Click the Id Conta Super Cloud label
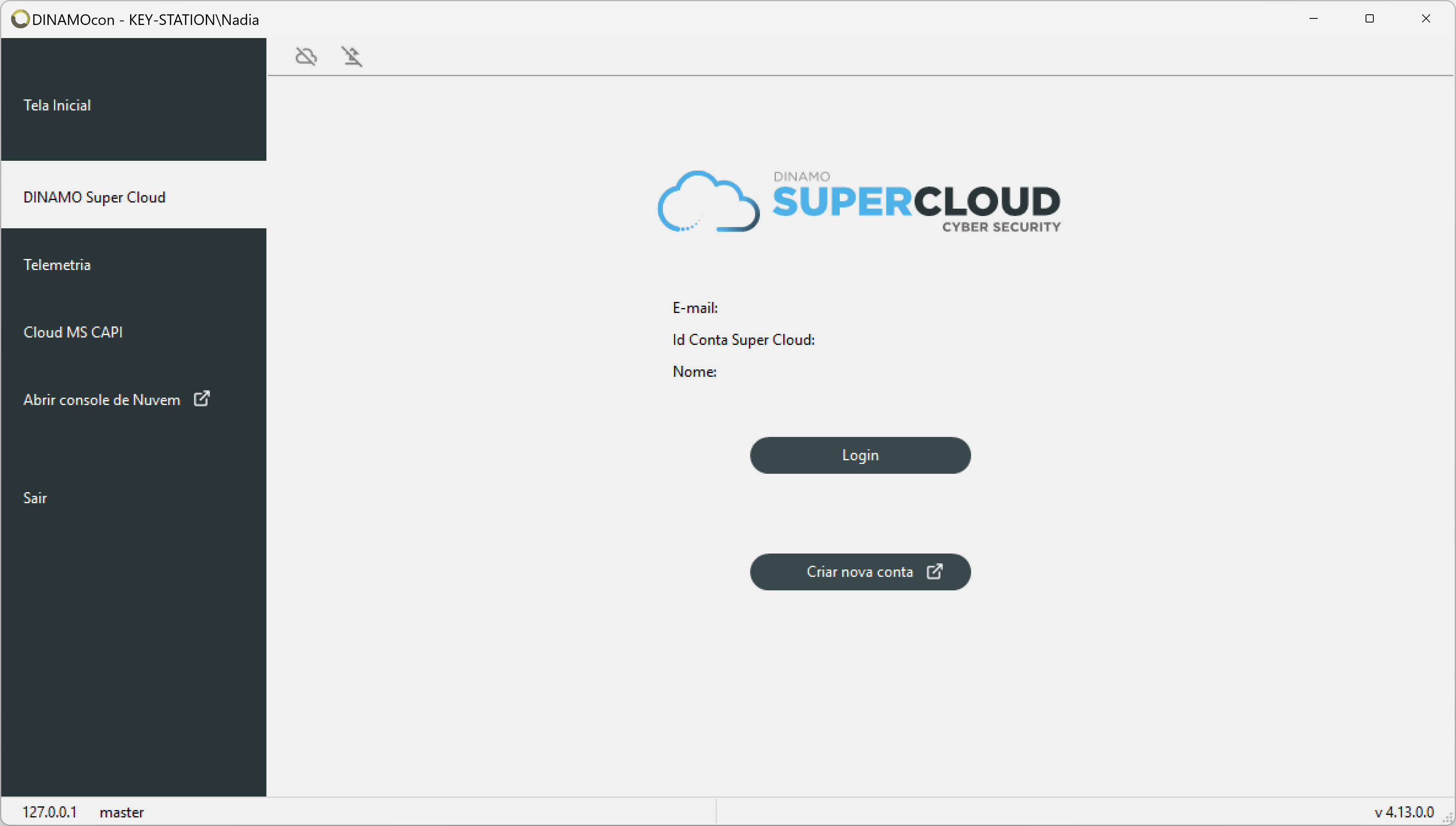 743,340
